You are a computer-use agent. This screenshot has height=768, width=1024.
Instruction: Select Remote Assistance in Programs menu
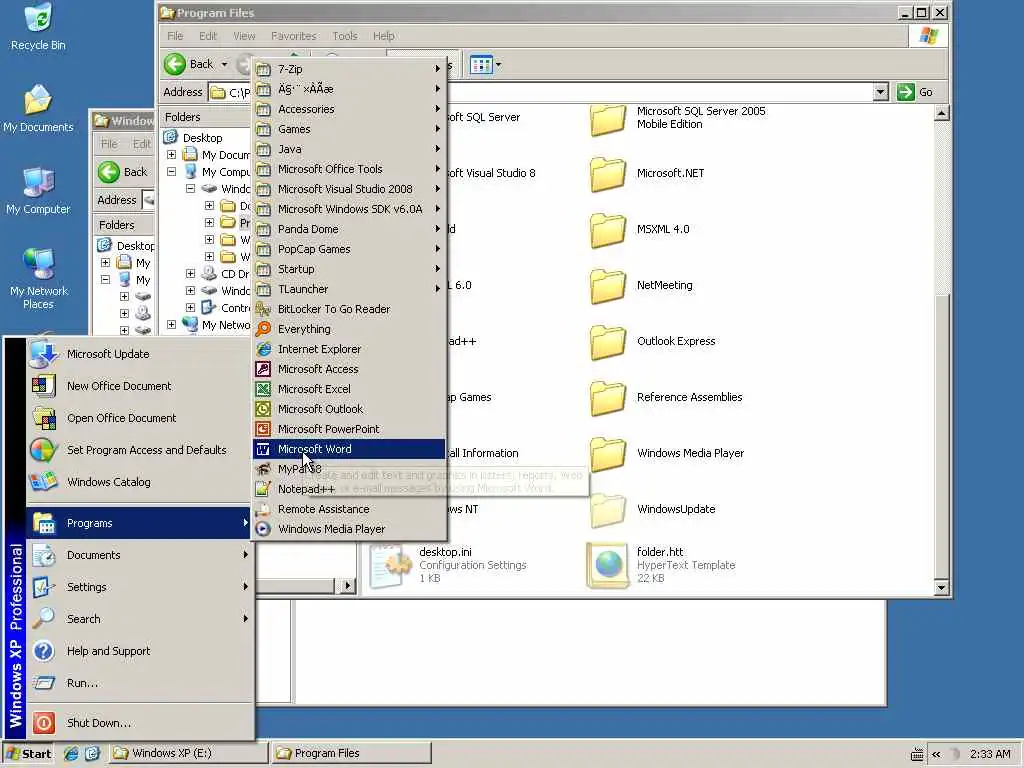[349, 509]
